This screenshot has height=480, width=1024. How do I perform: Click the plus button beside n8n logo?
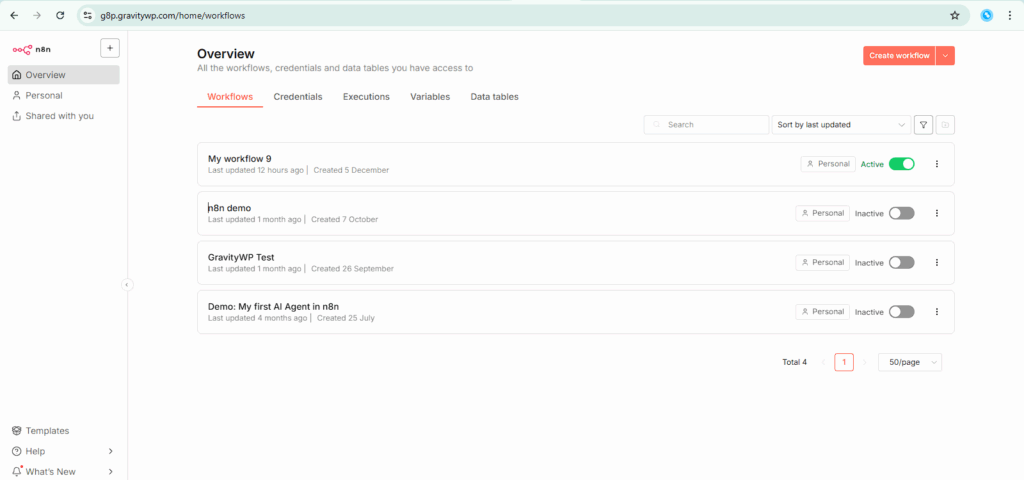110,48
